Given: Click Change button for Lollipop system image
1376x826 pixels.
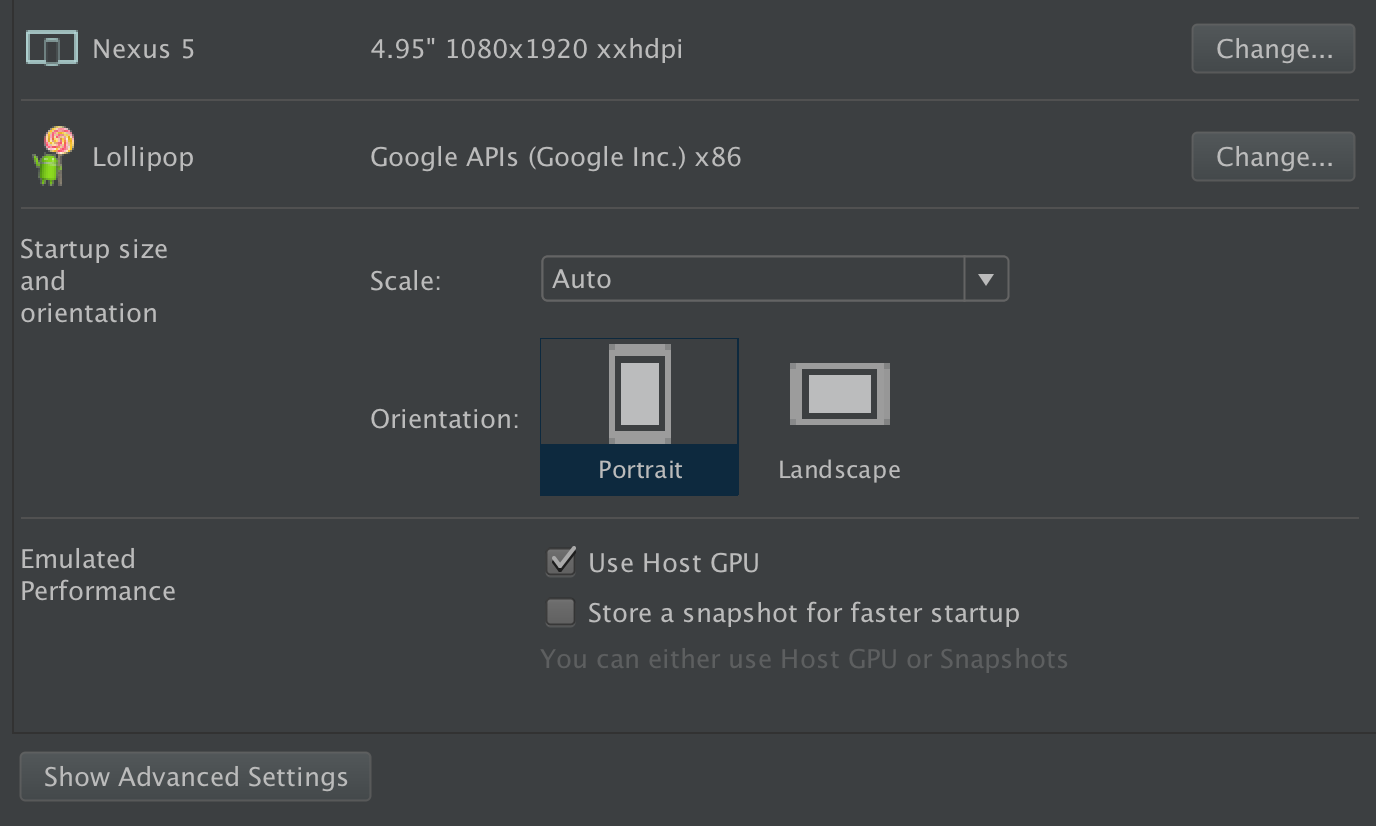Looking at the screenshot, I should (x=1273, y=157).
